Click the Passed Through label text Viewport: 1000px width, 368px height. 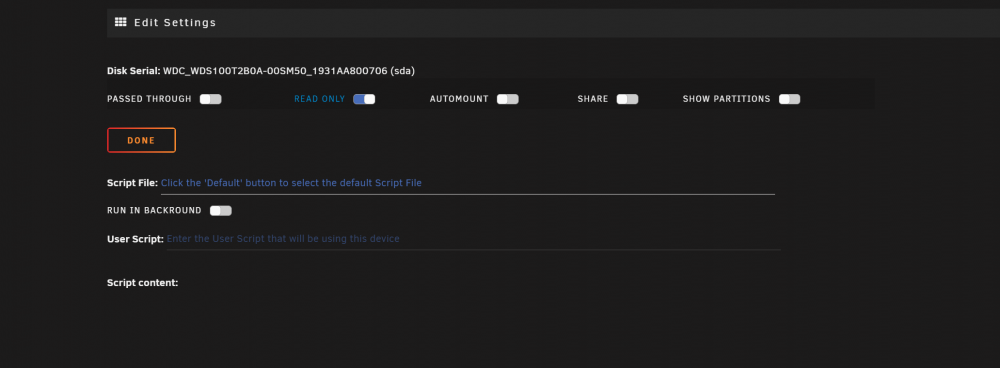point(149,99)
